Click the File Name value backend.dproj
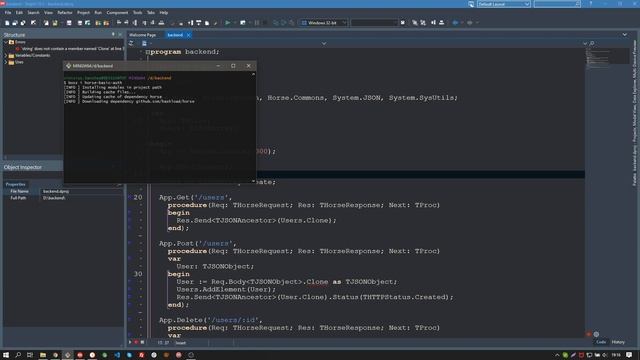 coord(56,191)
